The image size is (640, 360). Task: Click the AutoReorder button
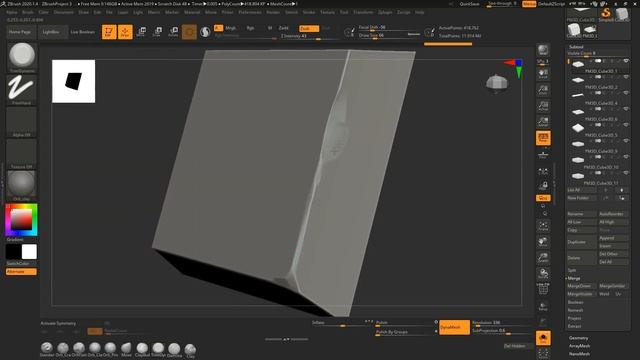[613, 214]
